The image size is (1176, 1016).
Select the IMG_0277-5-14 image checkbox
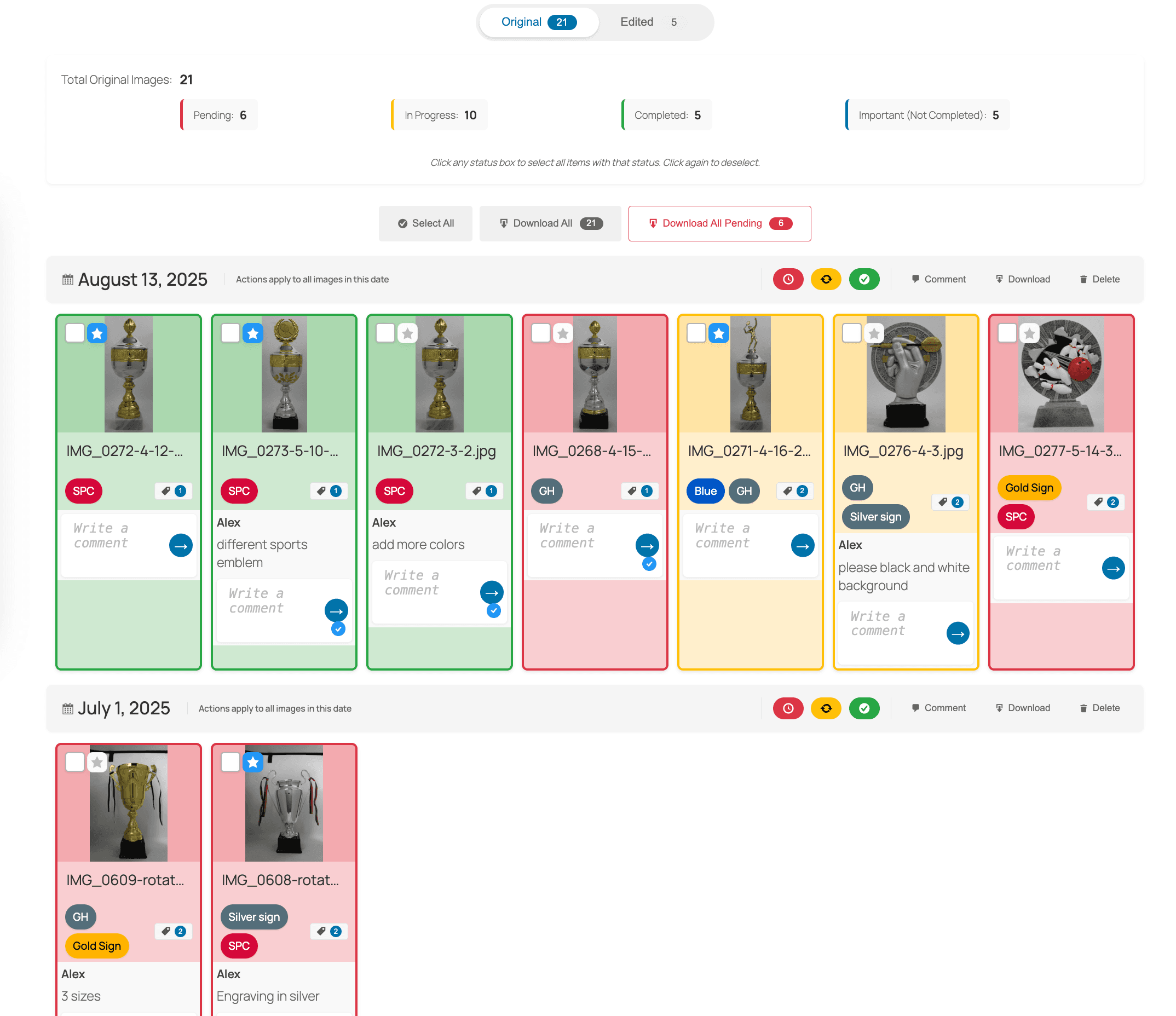(1007, 333)
